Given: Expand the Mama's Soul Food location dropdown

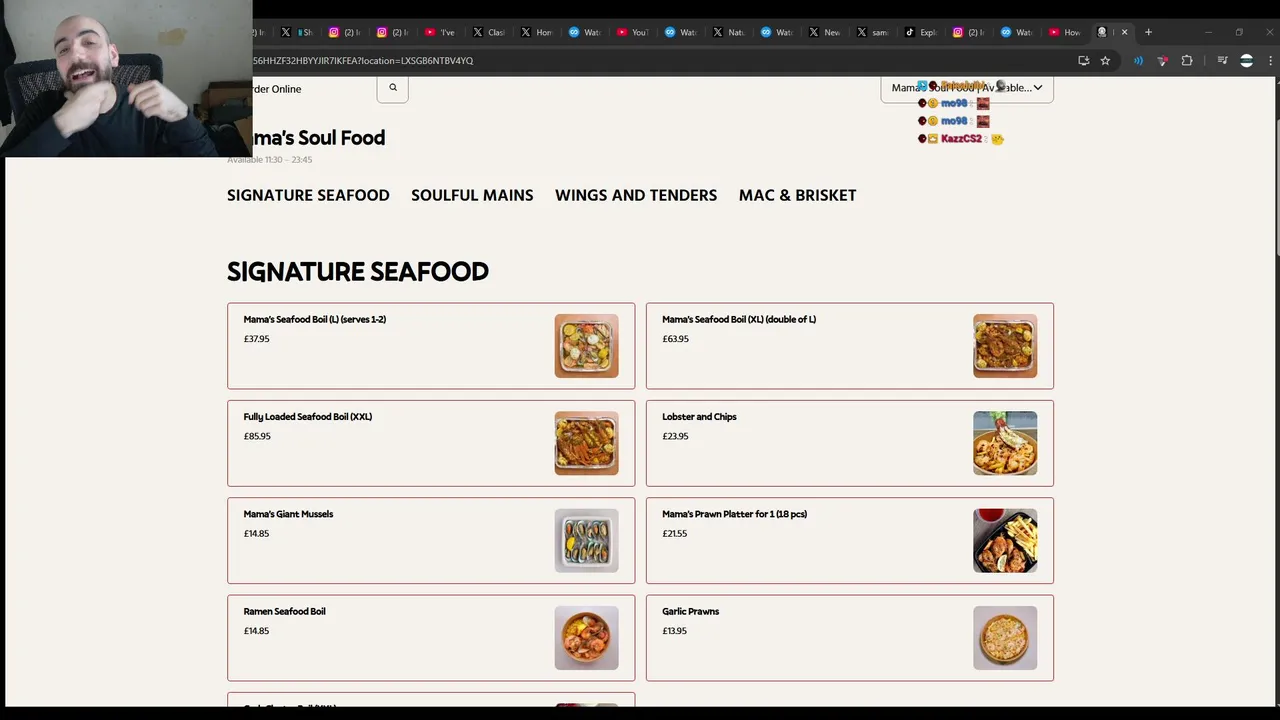Looking at the screenshot, I should point(967,88).
